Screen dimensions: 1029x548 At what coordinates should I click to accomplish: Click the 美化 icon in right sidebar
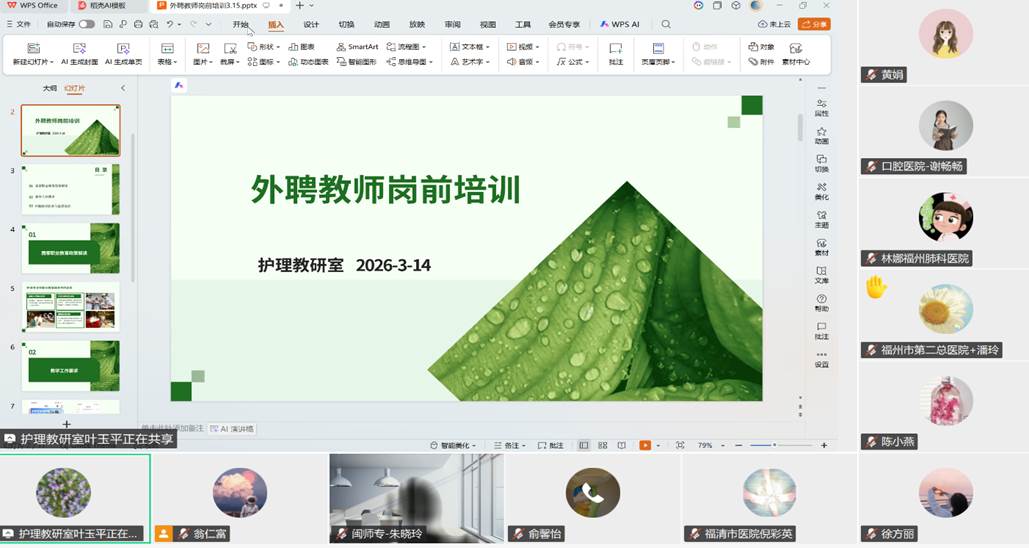click(821, 190)
